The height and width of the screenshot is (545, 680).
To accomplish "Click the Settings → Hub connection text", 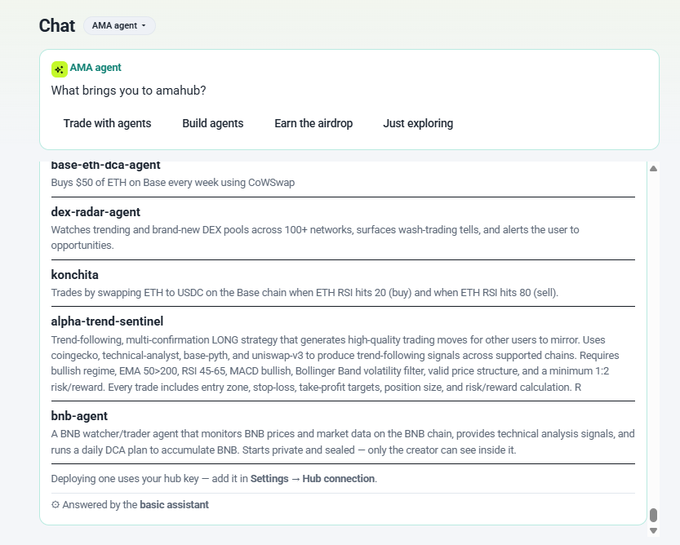I will tap(313, 479).
